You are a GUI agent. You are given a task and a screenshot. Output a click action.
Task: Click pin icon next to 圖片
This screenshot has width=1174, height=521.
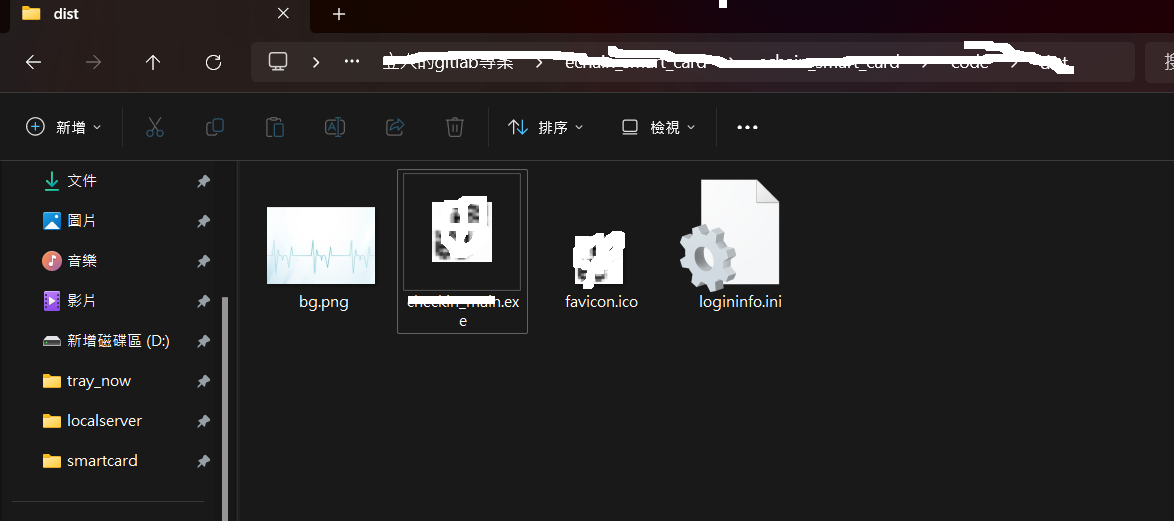click(x=203, y=222)
